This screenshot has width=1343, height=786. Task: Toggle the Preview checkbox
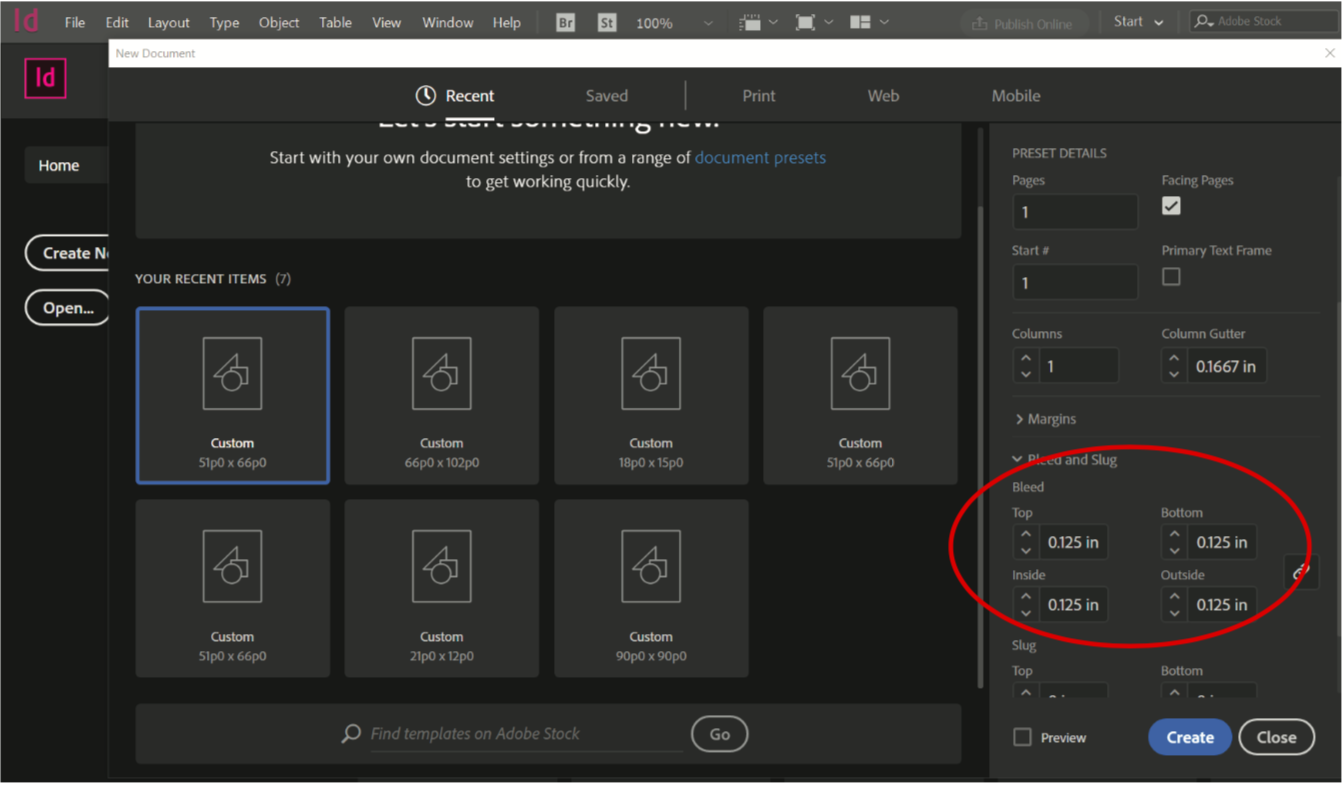pyautogui.click(x=1022, y=738)
